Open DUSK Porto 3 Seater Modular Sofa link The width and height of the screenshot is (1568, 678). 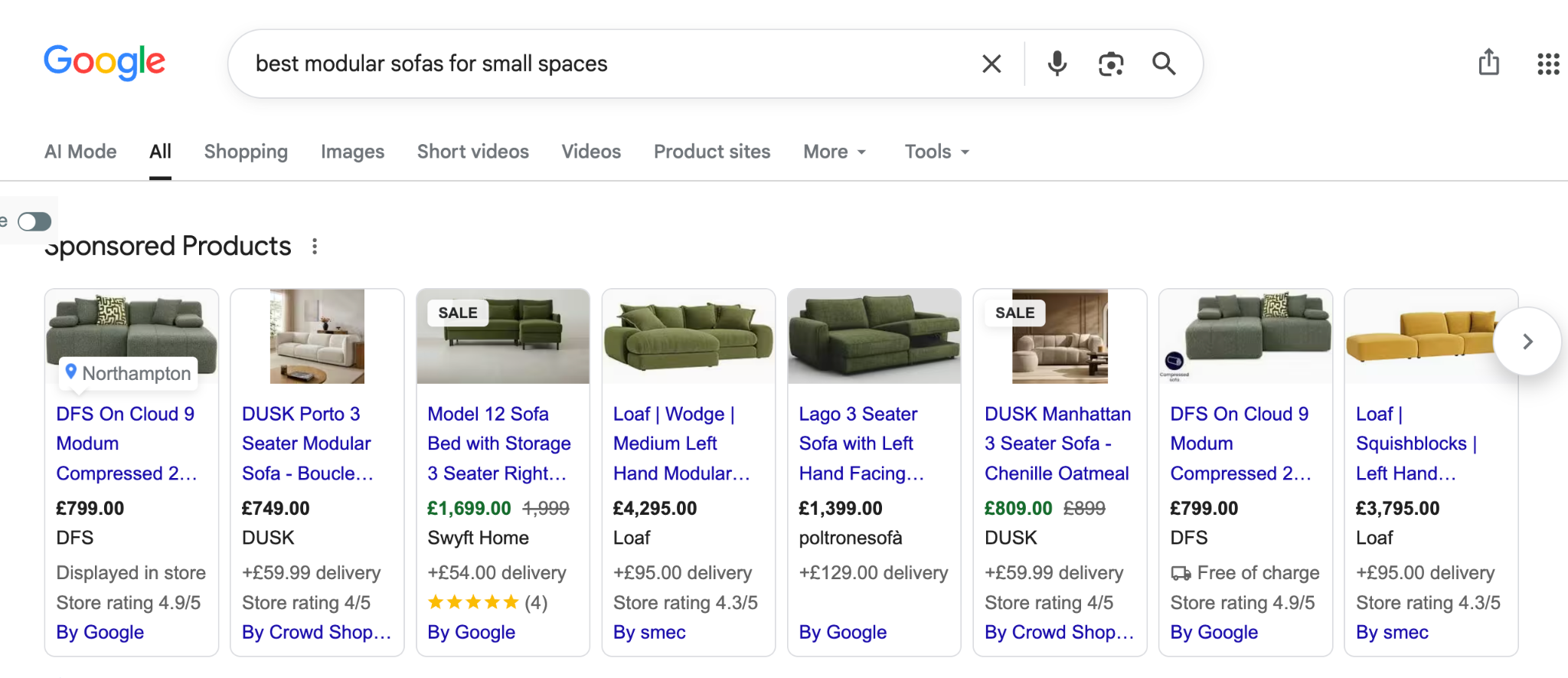click(x=308, y=444)
